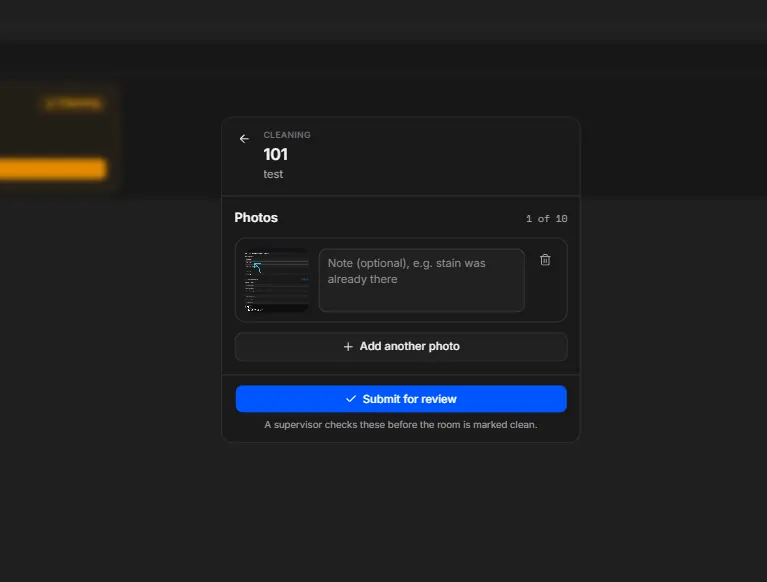Viewport: 767px width, 582px height.
Task: Open the uploaded photo thumbnail
Action: (276, 280)
